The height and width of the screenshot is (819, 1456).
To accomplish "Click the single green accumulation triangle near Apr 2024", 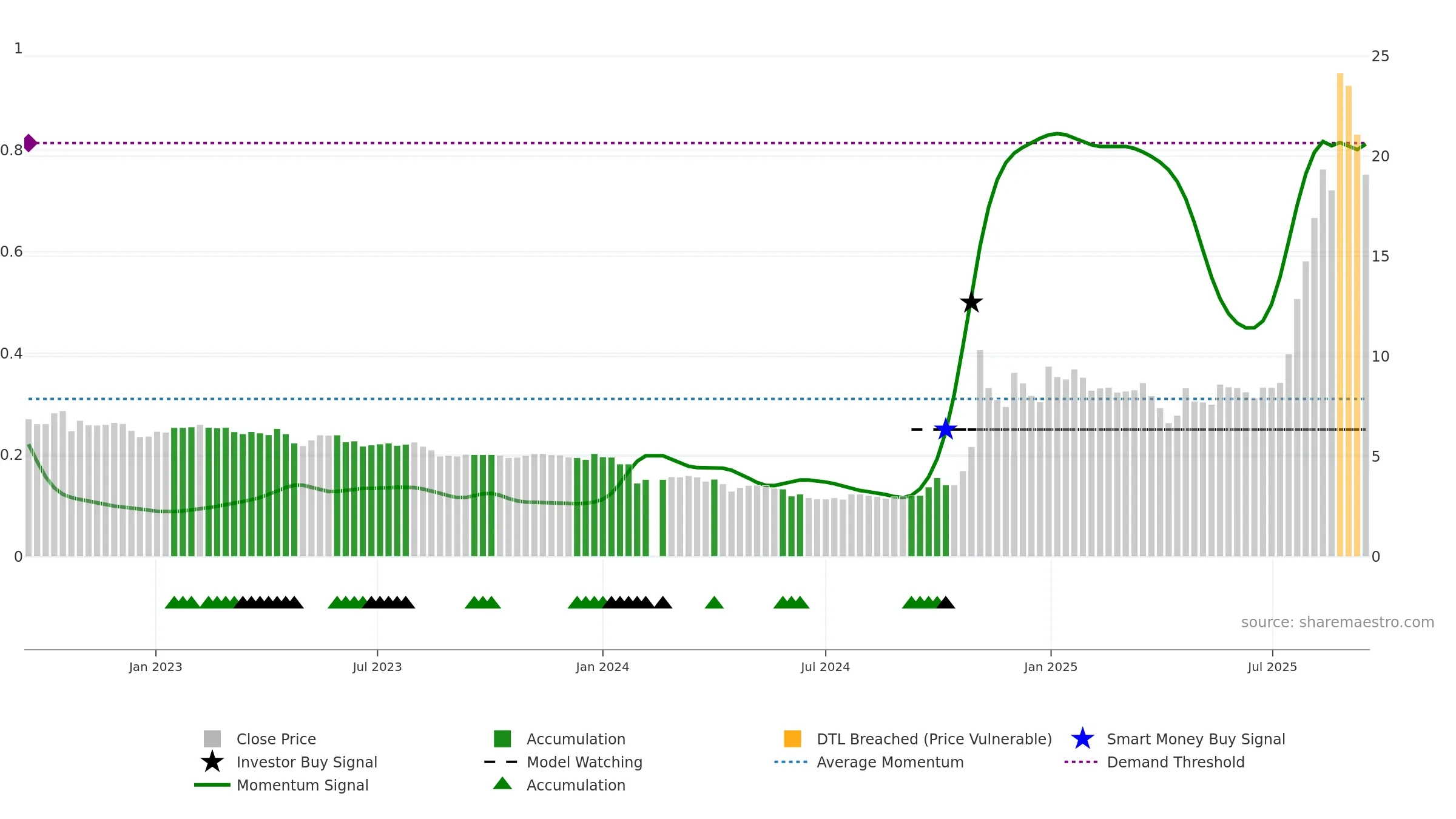I will click(714, 602).
